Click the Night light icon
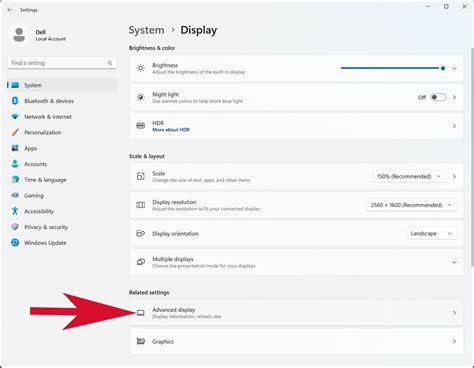This screenshot has height=368, width=474. coord(141,97)
